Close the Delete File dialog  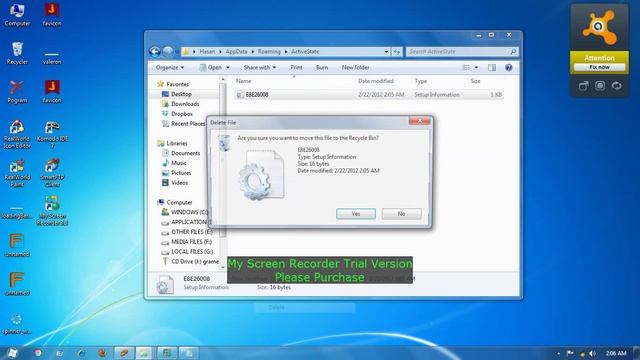coord(419,121)
